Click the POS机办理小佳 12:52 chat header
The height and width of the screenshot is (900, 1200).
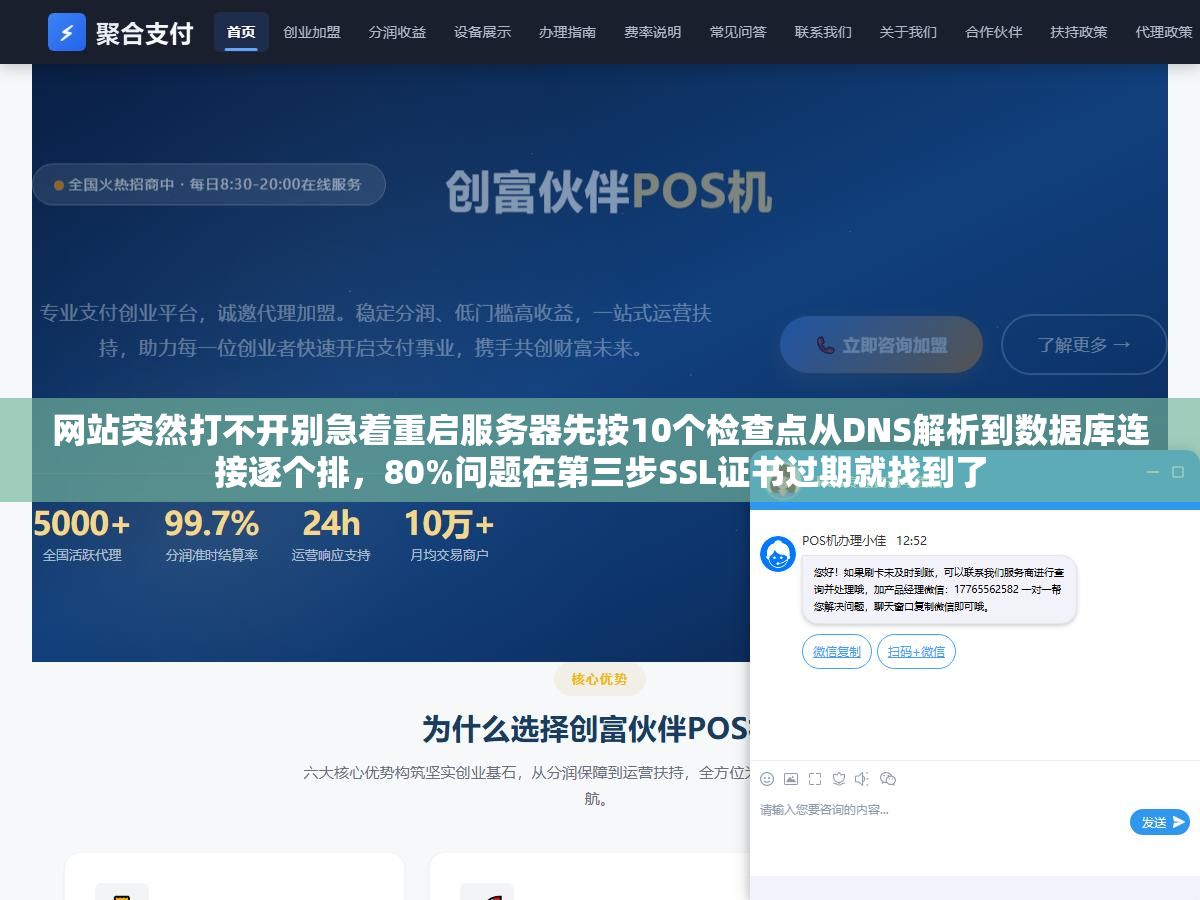click(x=864, y=541)
